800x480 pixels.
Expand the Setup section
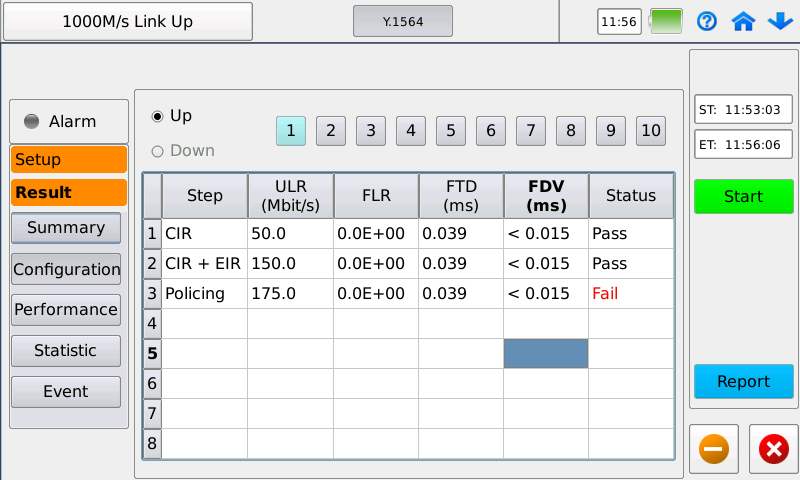[68, 159]
